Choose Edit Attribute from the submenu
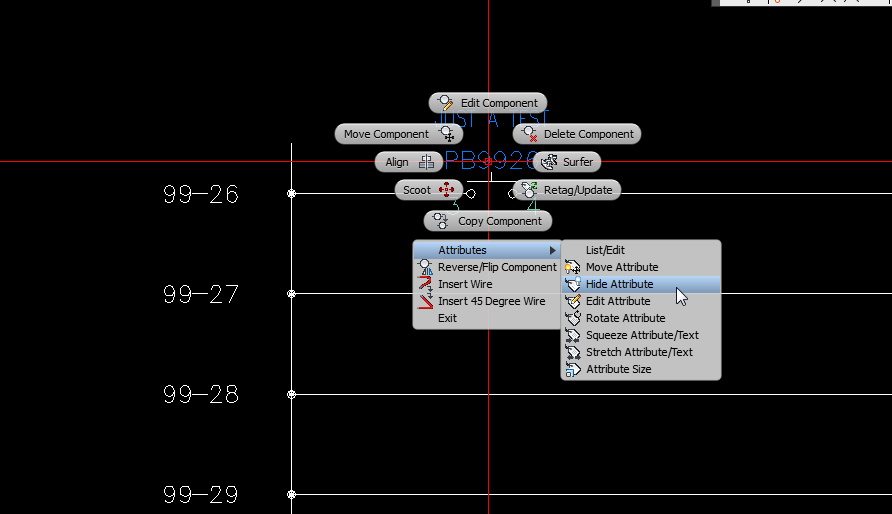The height and width of the screenshot is (514, 892). pyautogui.click(x=641, y=301)
